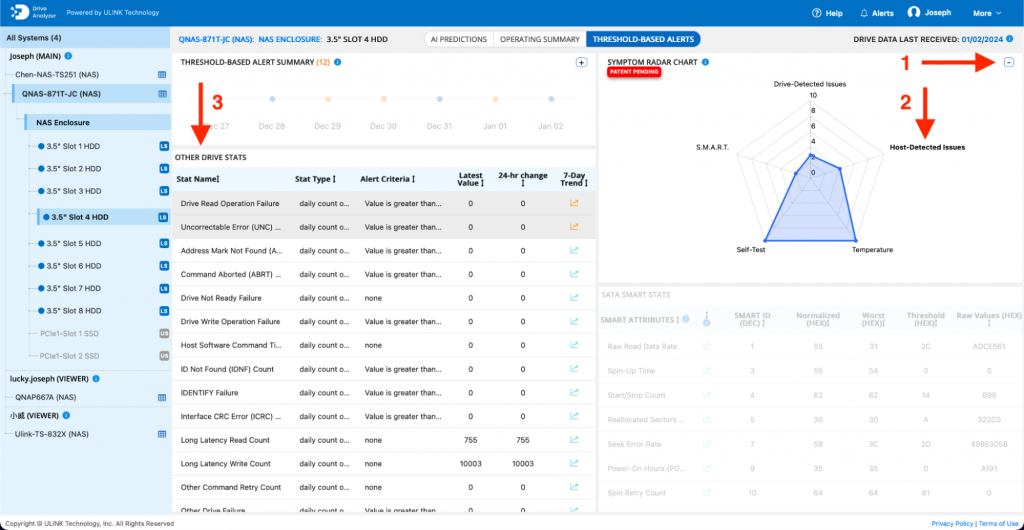Select 3.5" Slot 8 HDD
This screenshot has width=1024, height=530.
(x=74, y=311)
